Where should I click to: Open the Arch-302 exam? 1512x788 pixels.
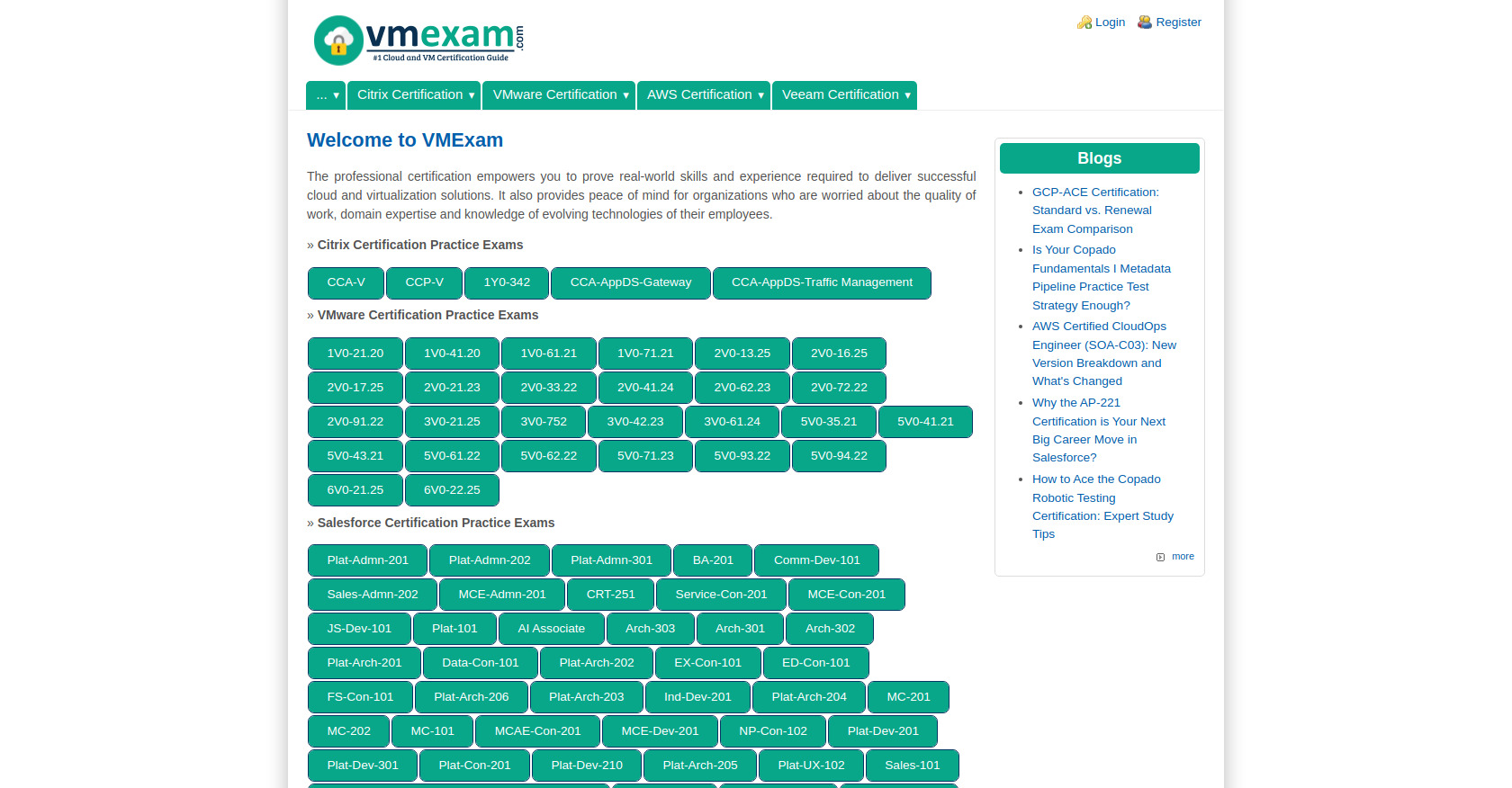coord(830,629)
